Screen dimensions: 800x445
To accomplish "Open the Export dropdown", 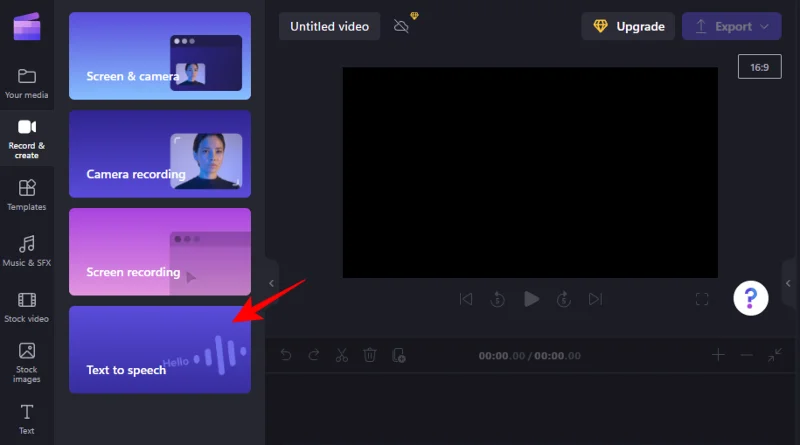I will [x=731, y=27].
